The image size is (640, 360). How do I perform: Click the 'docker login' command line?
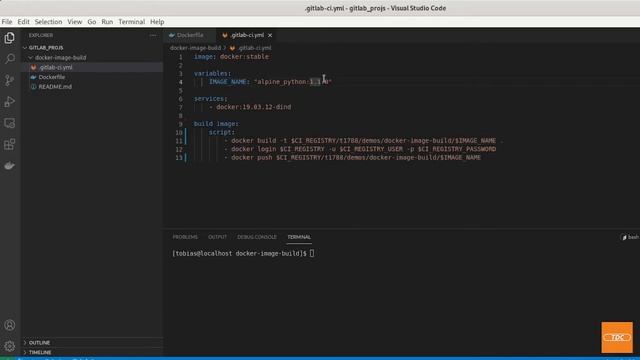tap(360, 149)
